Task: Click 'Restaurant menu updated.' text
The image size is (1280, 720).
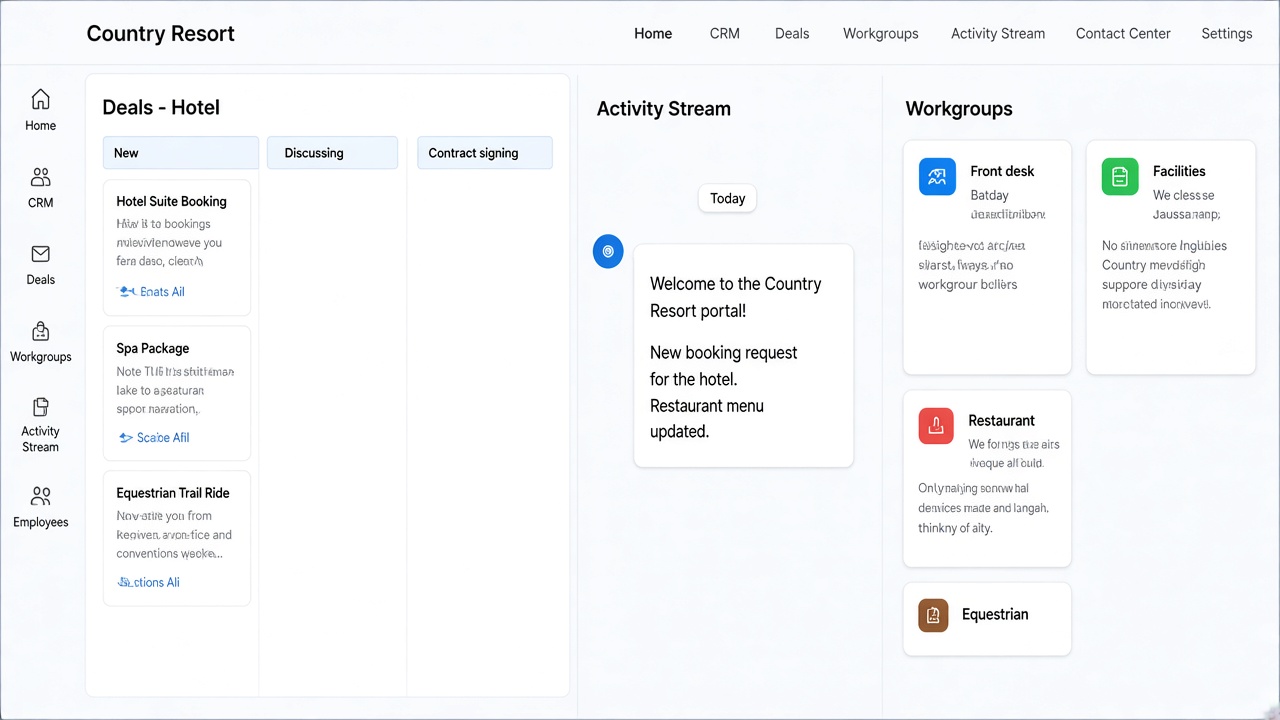Action: 707,419
